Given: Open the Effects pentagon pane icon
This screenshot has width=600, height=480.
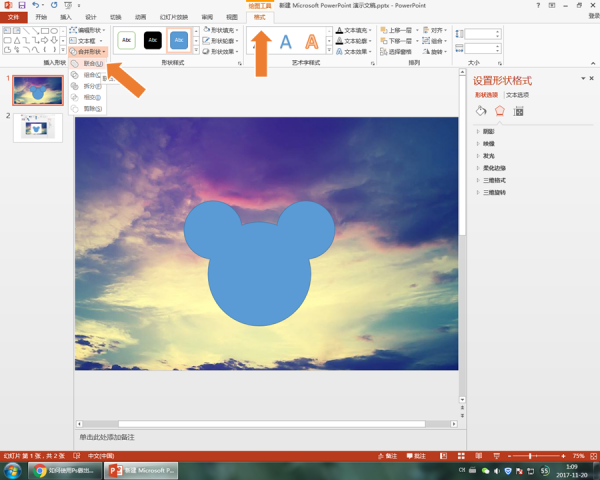Looking at the screenshot, I should click(x=499, y=111).
